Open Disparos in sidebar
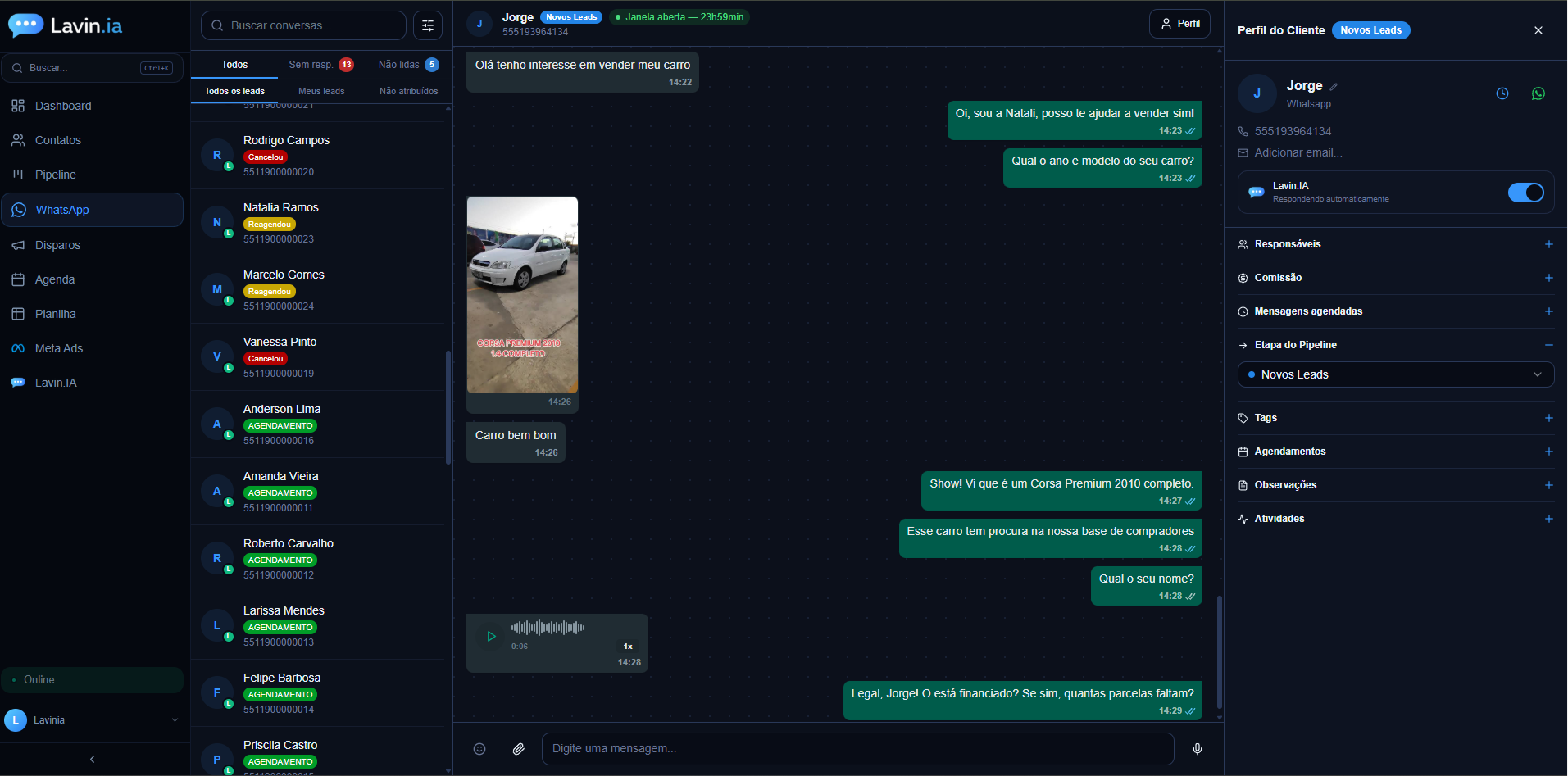This screenshot has width=1568, height=776. click(92, 245)
